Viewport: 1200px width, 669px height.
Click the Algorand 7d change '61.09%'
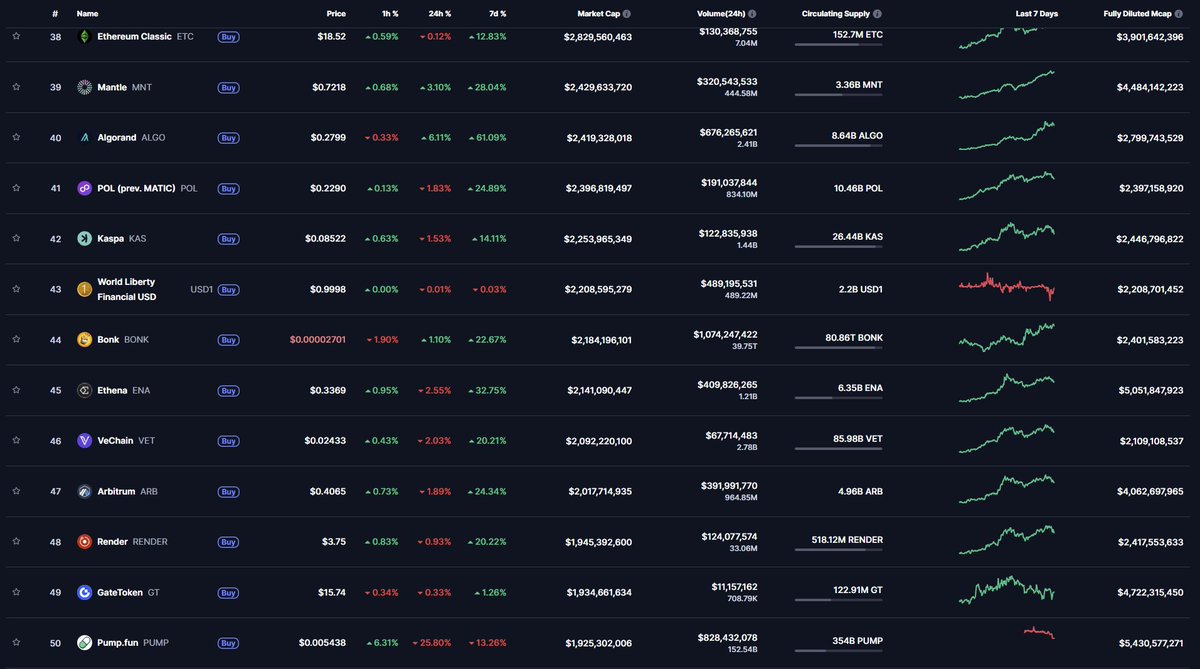click(x=490, y=137)
